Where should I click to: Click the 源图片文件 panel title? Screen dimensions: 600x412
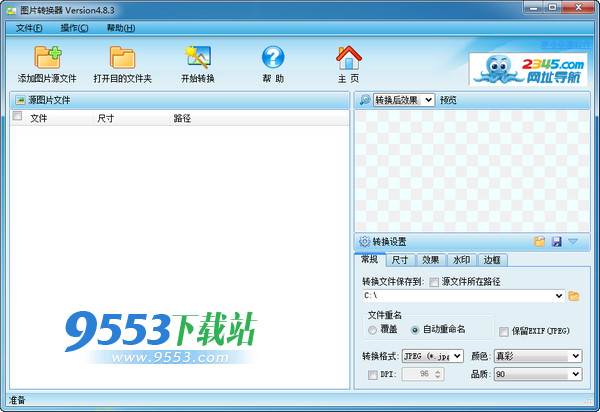click(49, 100)
